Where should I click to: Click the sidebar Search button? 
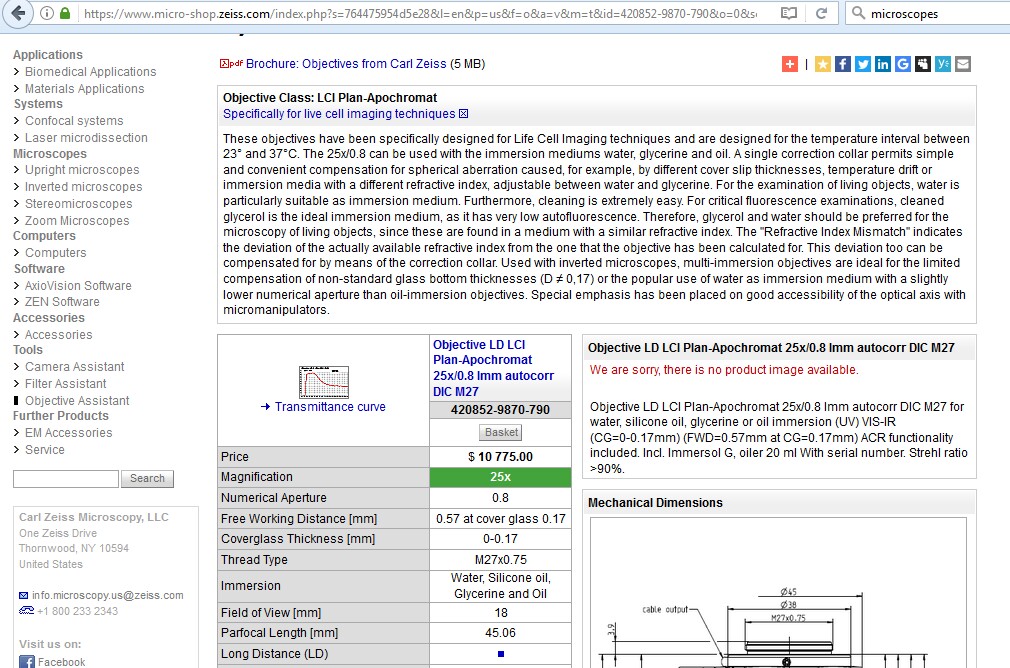148,479
